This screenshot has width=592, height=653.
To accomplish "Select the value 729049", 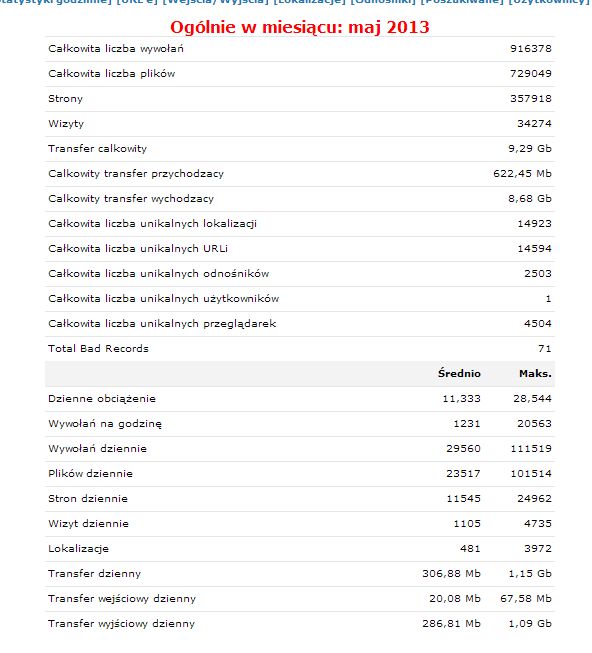I will (531, 74).
